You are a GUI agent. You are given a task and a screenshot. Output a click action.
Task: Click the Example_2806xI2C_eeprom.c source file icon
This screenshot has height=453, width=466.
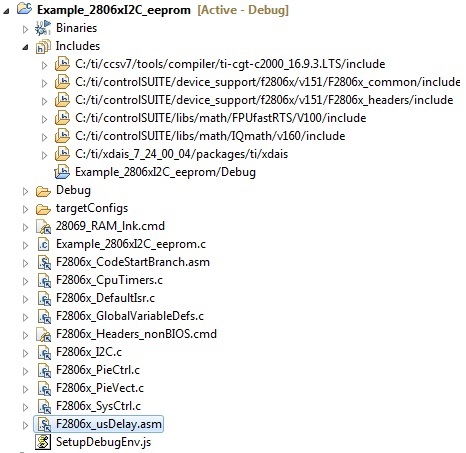pyautogui.click(x=43, y=244)
